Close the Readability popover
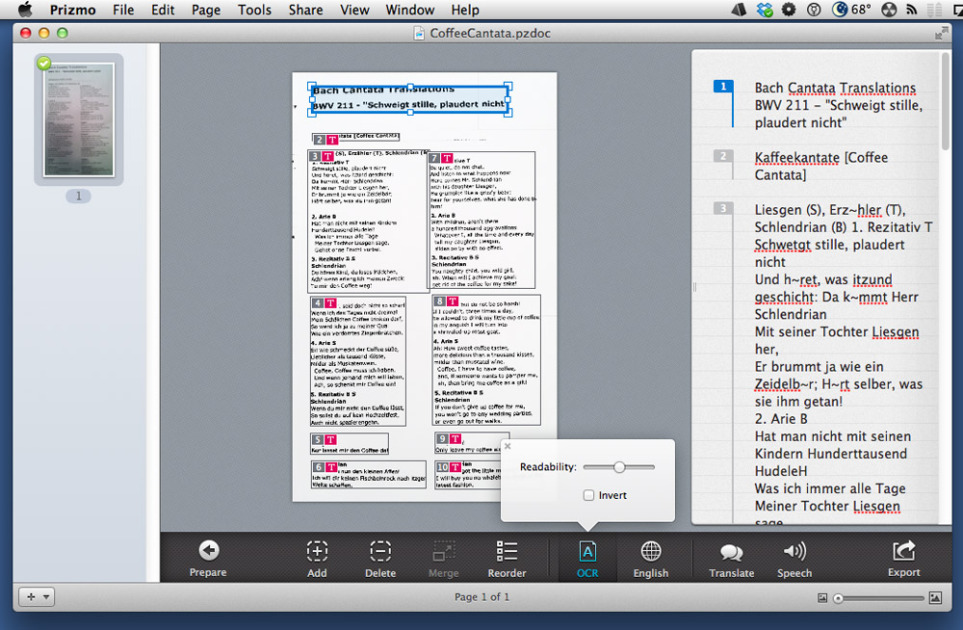This screenshot has height=630, width=963. pyautogui.click(x=507, y=446)
